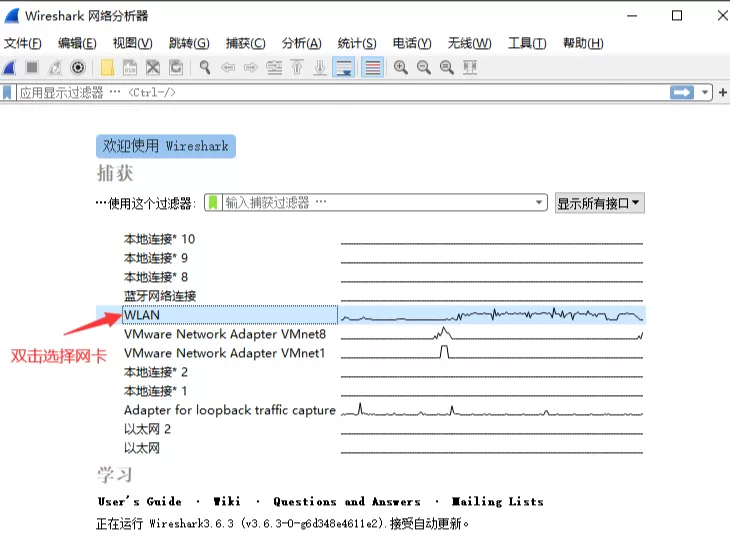Open a capture file folder icon
Viewport: 730px width, 537px height.
coord(107,68)
